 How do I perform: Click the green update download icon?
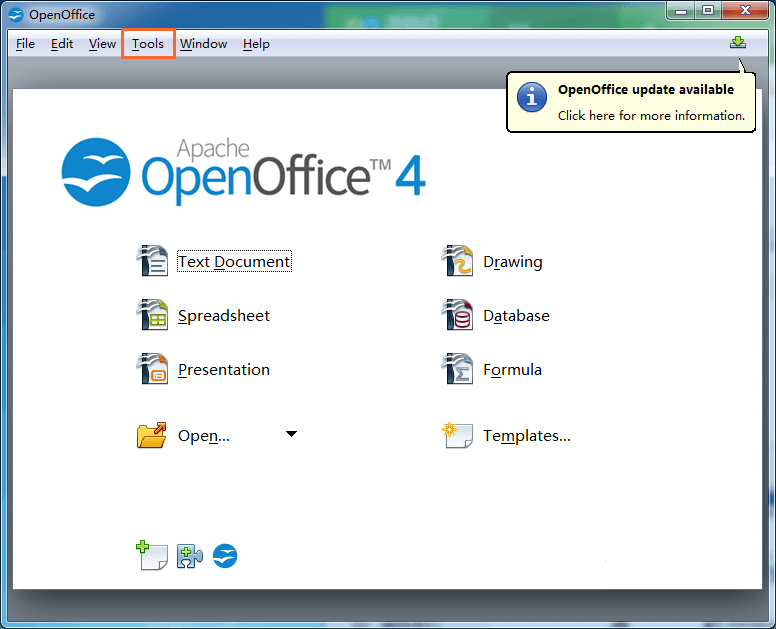coord(738,43)
